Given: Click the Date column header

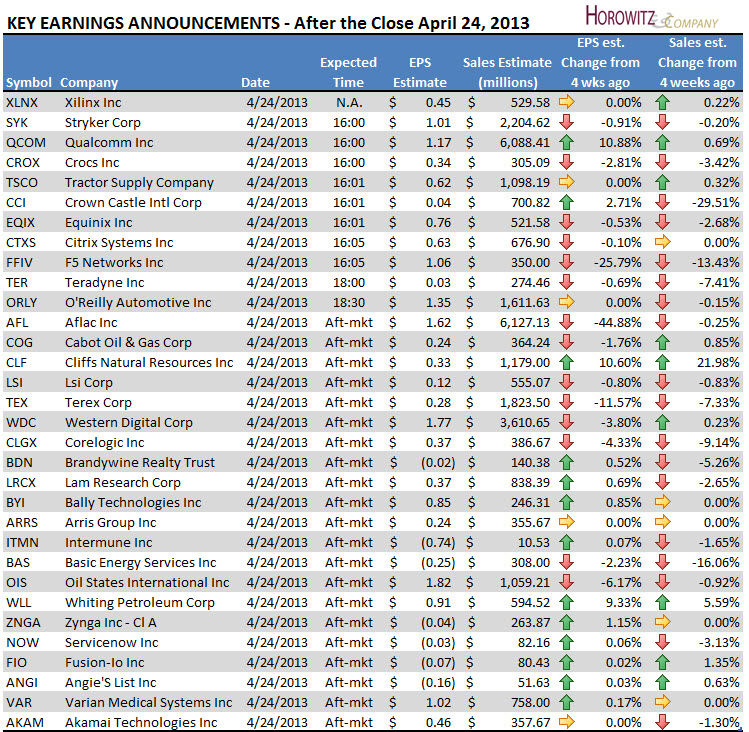Looking at the screenshot, I should (256, 83).
